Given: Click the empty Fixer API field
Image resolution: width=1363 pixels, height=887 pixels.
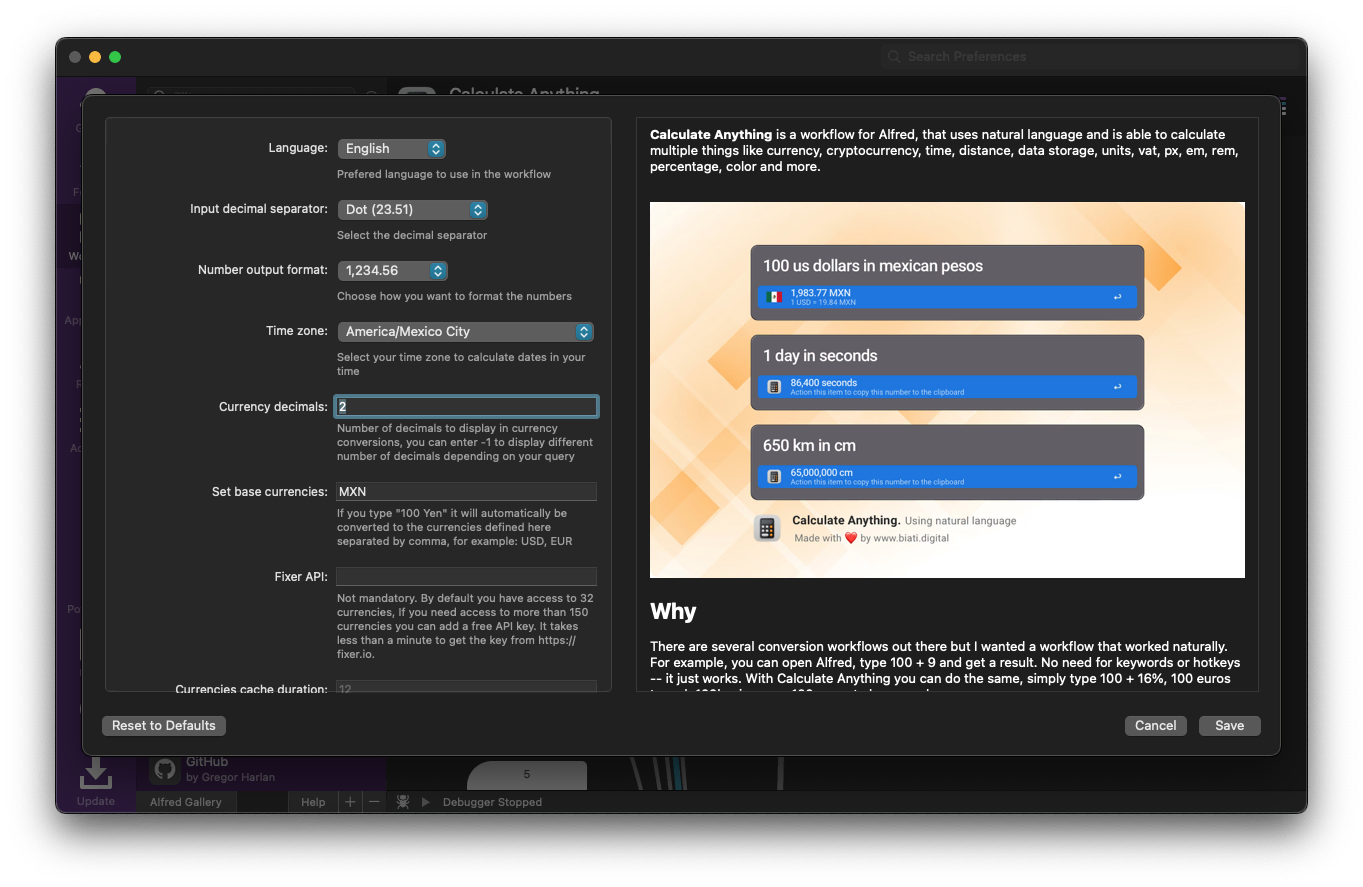Looking at the screenshot, I should click(x=466, y=576).
